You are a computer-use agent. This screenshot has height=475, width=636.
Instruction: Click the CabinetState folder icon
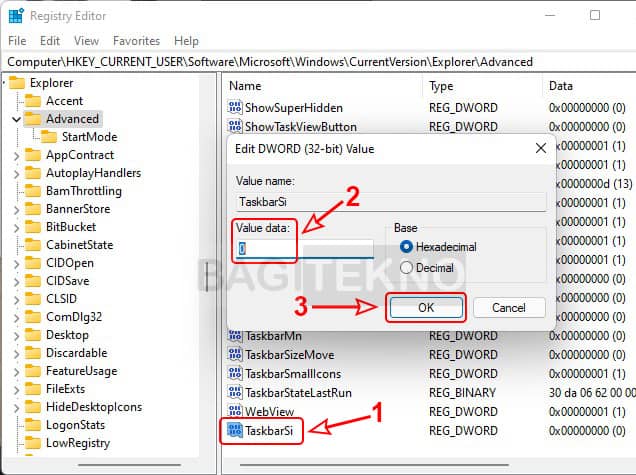(33, 245)
